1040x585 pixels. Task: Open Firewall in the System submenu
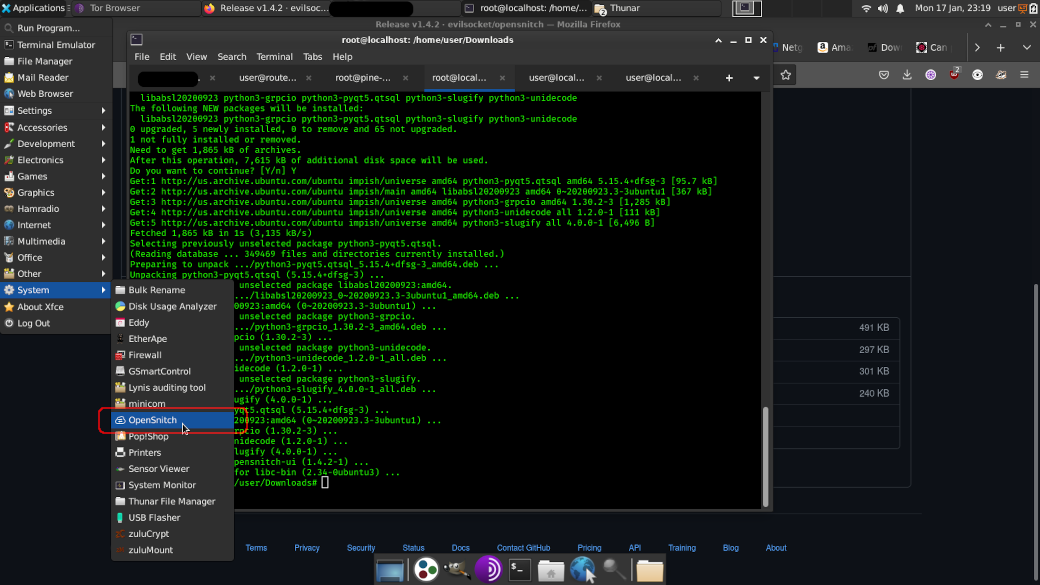click(172, 355)
